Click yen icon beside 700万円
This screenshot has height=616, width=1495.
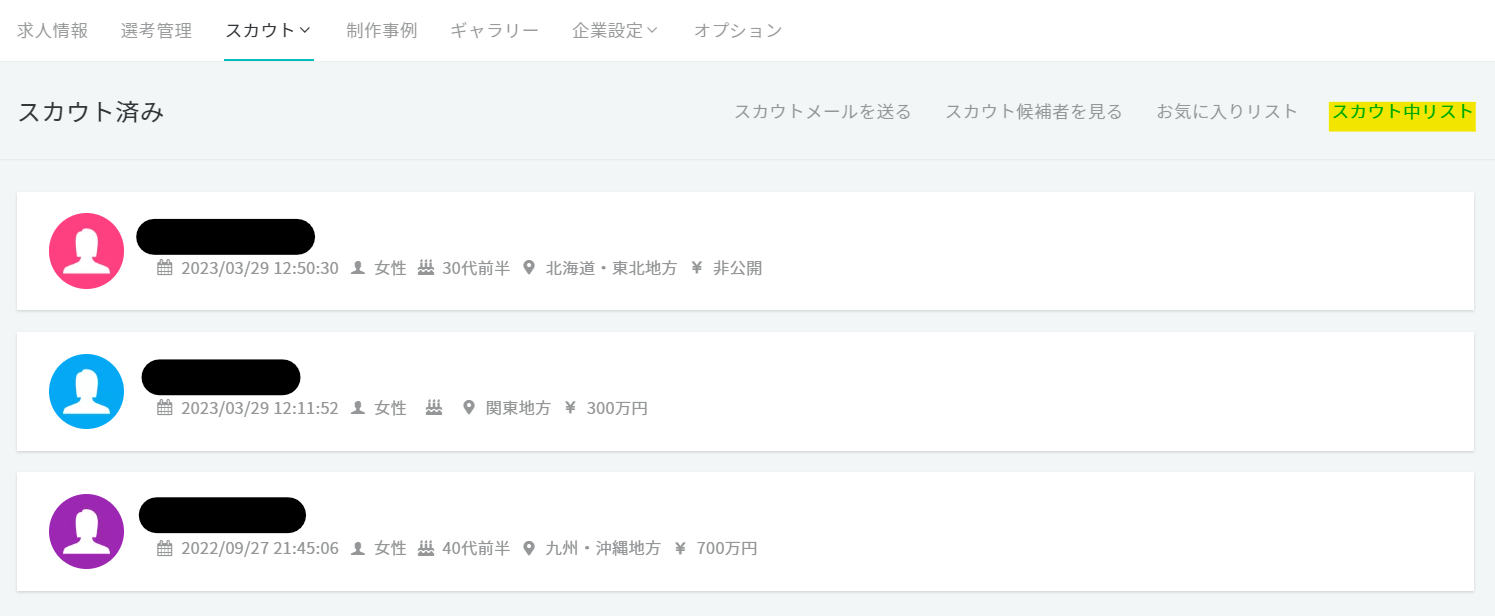pyautogui.click(x=681, y=548)
